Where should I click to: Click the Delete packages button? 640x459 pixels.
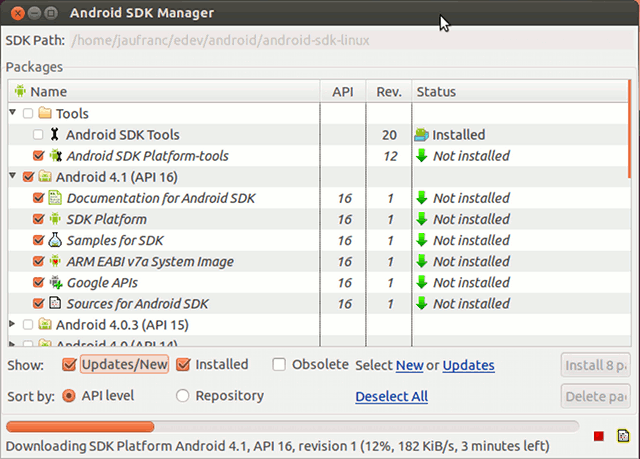tap(595, 396)
